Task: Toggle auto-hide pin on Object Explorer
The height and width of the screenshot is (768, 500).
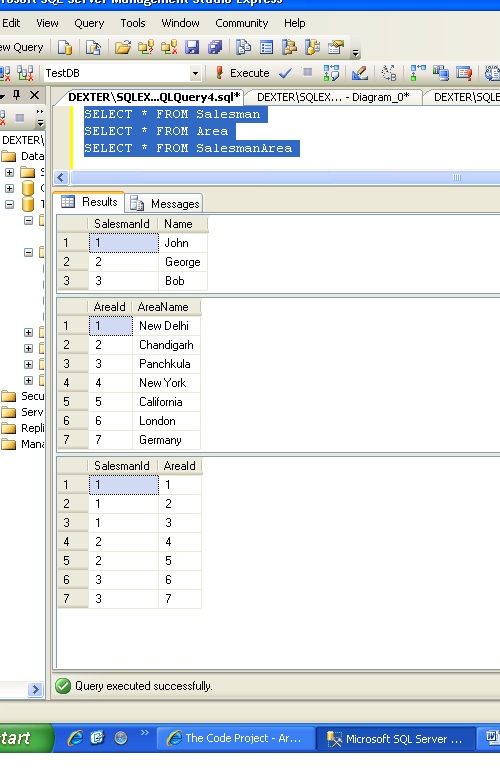Action: pos(17,95)
